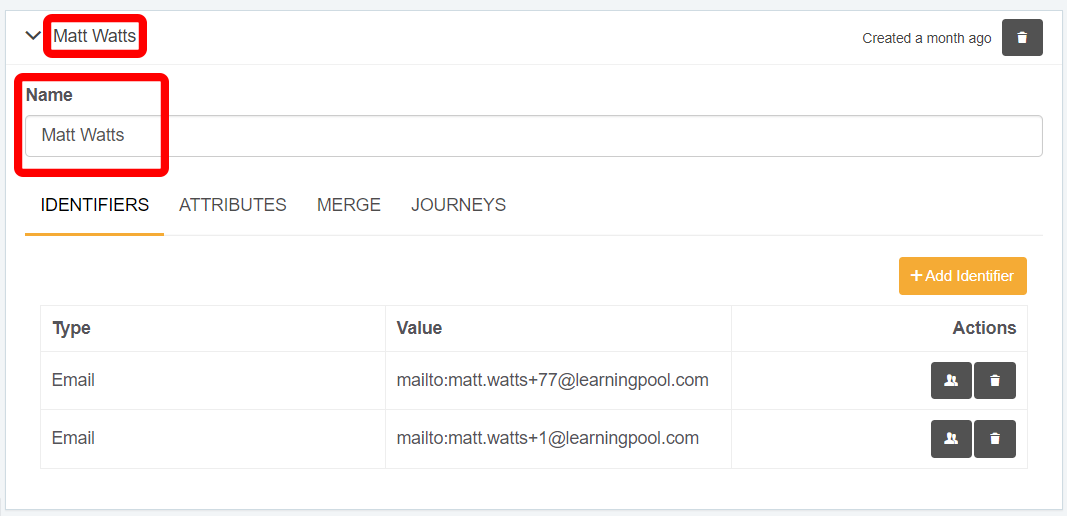Delete the matt.watts+77 email identifier
This screenshot has width=1067, height=516.
995,381
